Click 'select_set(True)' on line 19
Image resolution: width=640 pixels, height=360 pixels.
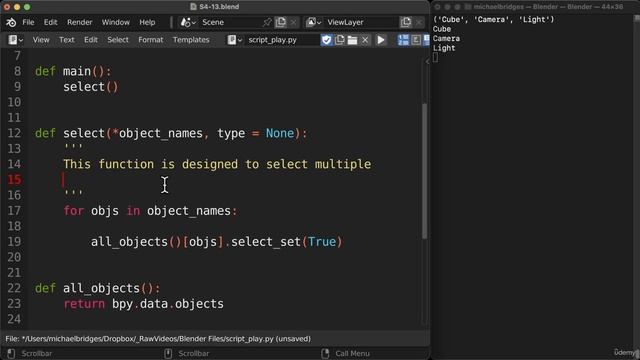click(x=287, y=242)
